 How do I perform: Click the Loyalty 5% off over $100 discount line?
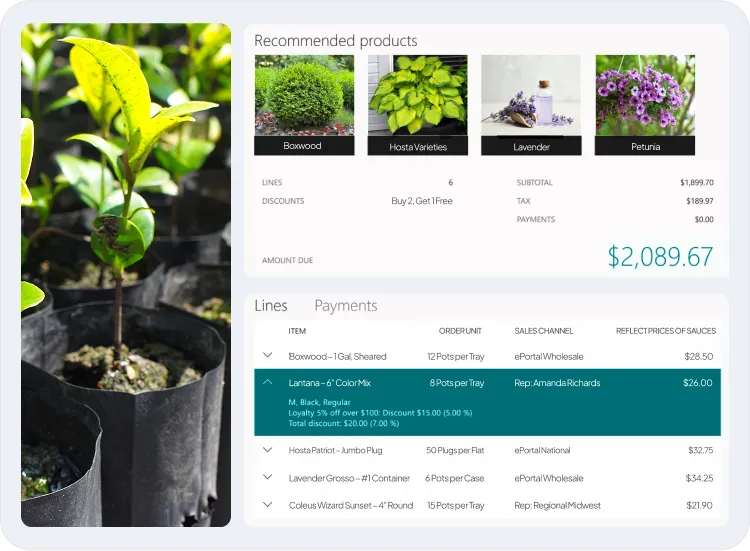[380, 413]
